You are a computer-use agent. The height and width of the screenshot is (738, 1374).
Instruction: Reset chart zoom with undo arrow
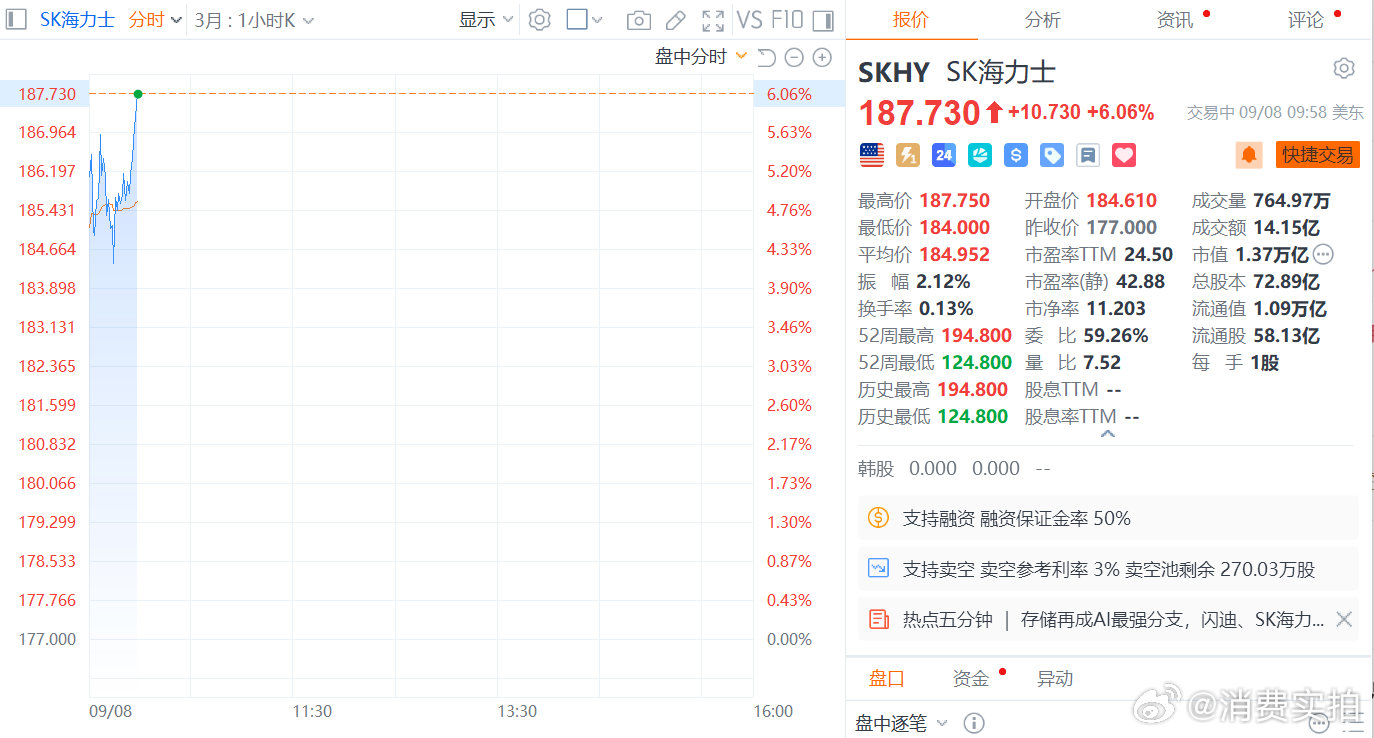767,57
